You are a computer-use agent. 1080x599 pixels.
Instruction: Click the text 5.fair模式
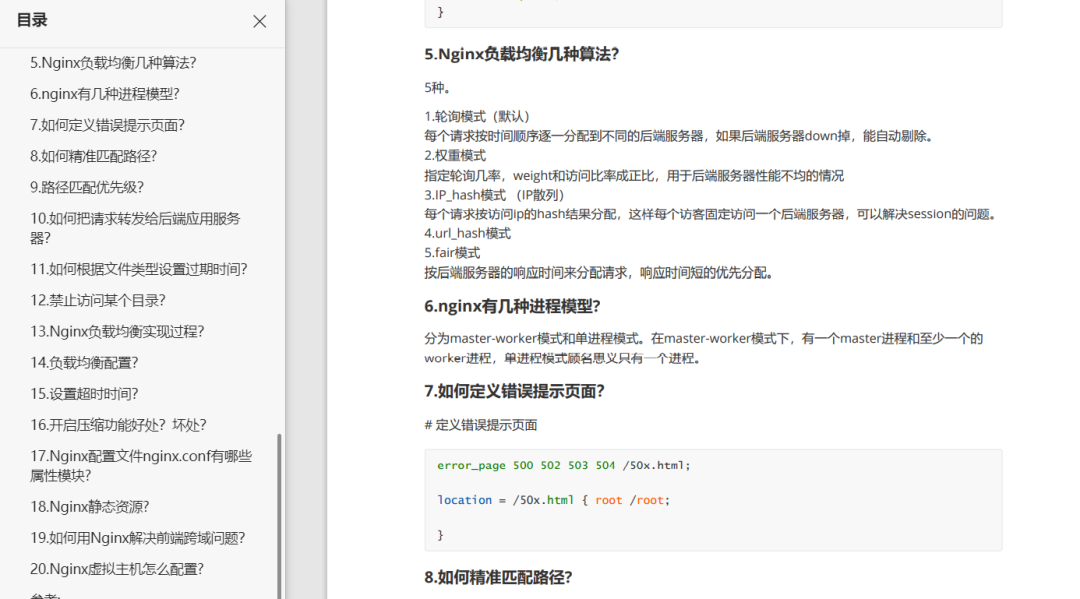(453, 253)
